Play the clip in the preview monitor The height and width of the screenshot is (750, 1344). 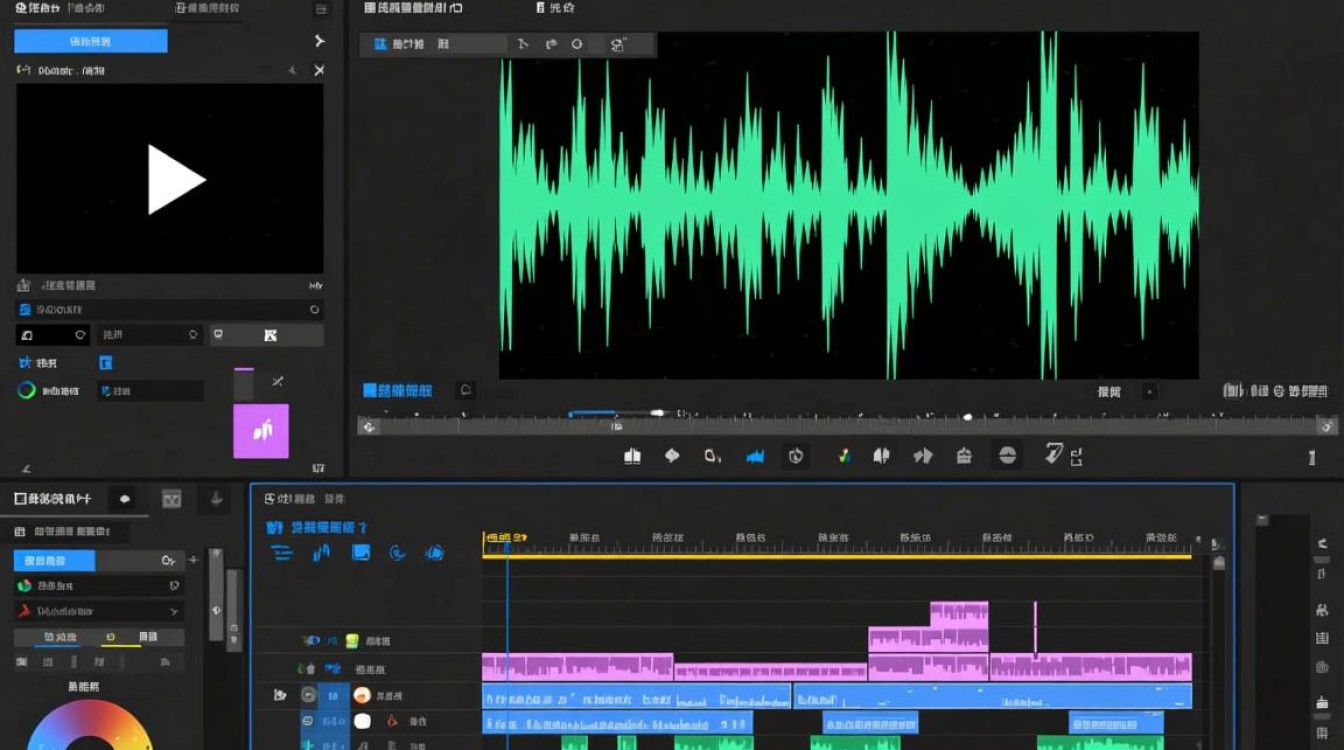click(x=176, y=180)
